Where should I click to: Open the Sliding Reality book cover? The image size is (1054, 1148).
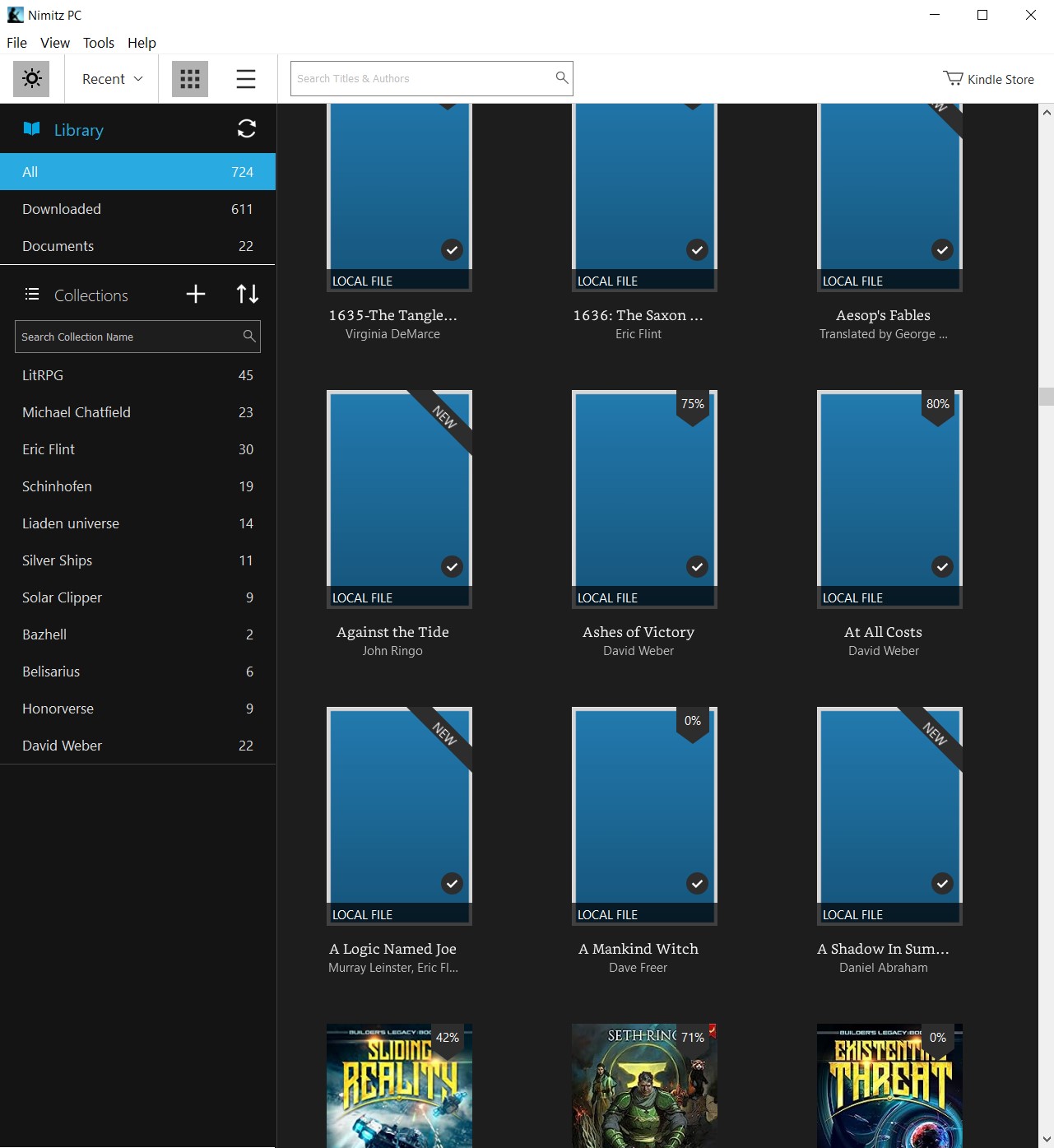tap(399, 1085)
